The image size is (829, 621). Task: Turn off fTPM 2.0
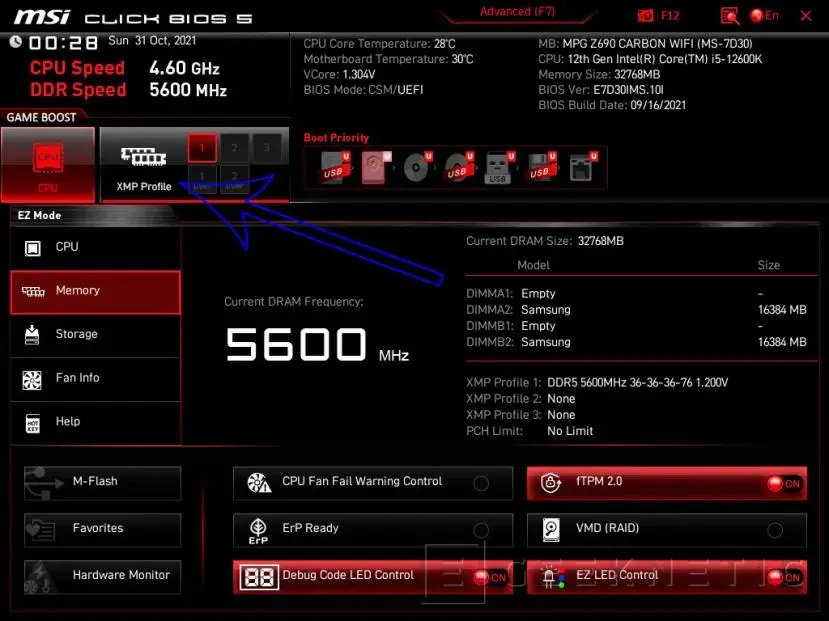point(667,483)
